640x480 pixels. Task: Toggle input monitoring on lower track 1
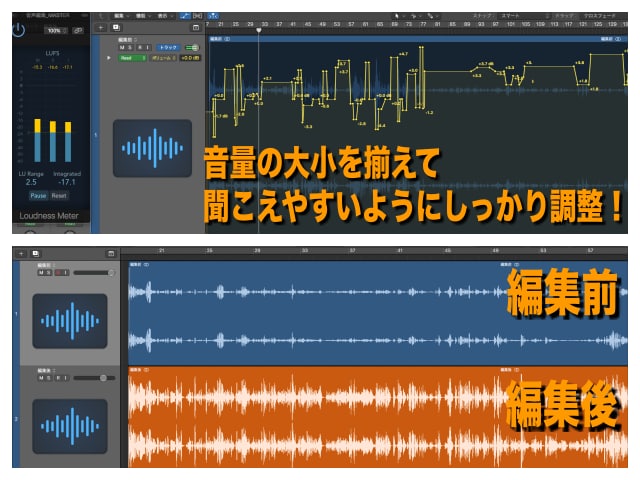tap(66, 273)
